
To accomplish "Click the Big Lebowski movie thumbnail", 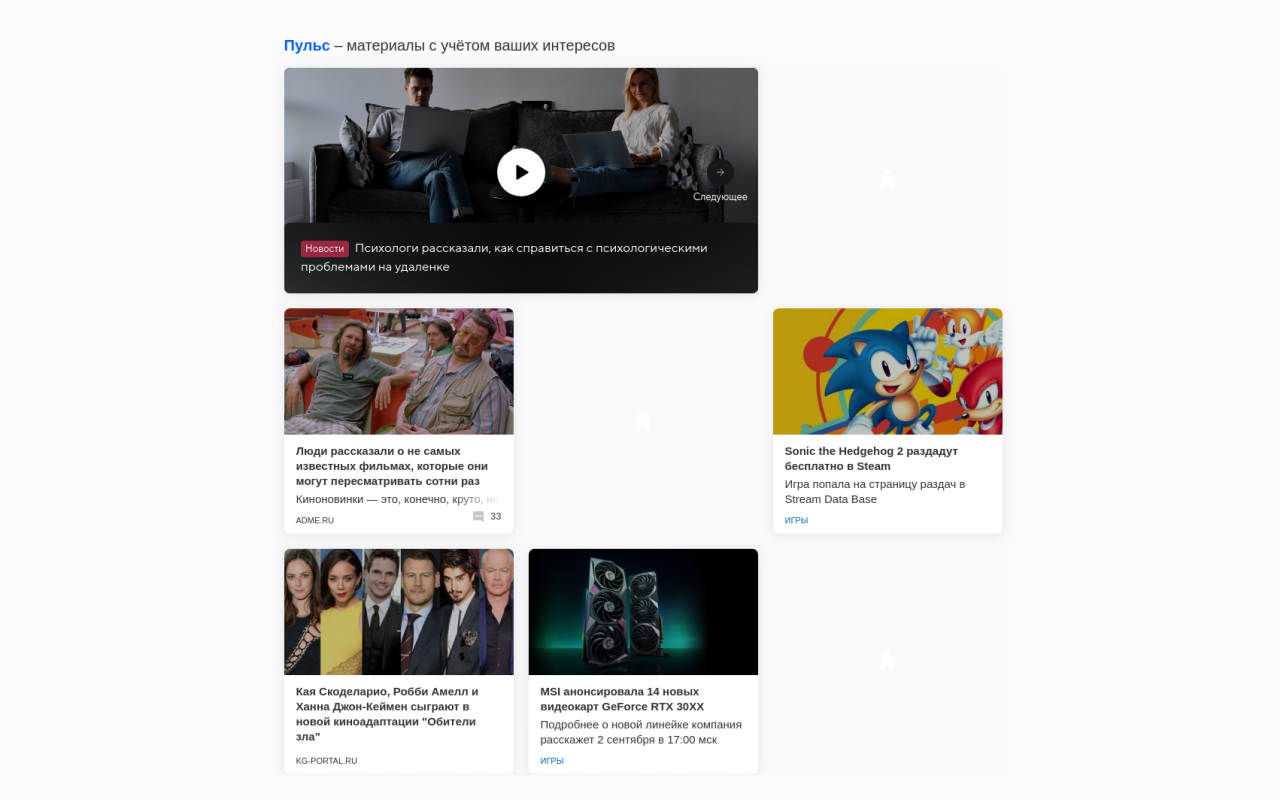I will [x=398, y=371].
